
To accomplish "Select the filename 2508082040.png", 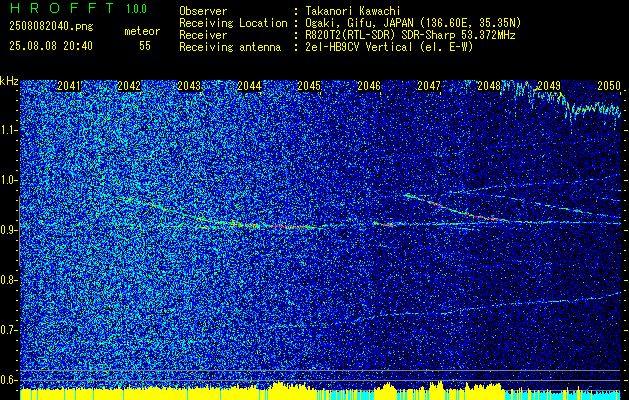I will click(x=51, y=26).
